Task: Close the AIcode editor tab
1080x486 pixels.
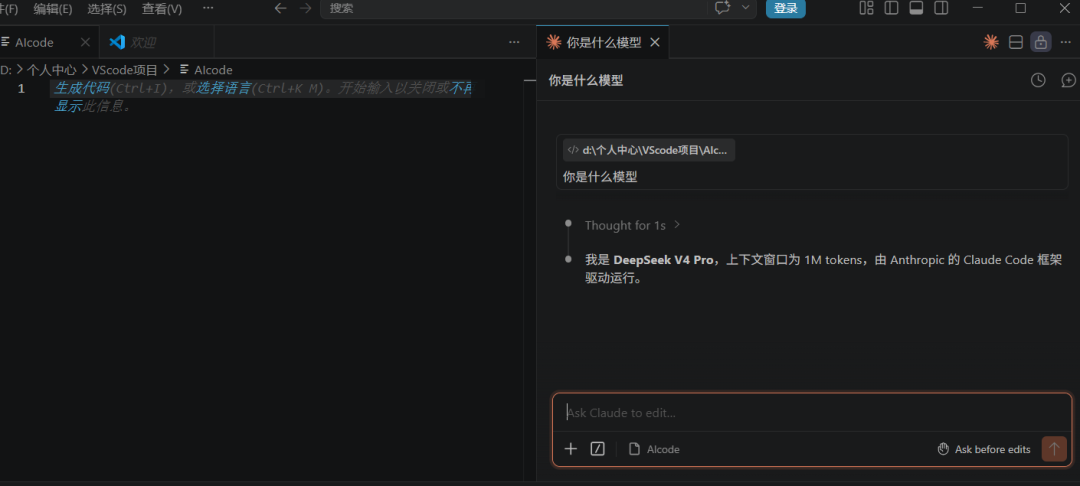Action: point(85,42)
